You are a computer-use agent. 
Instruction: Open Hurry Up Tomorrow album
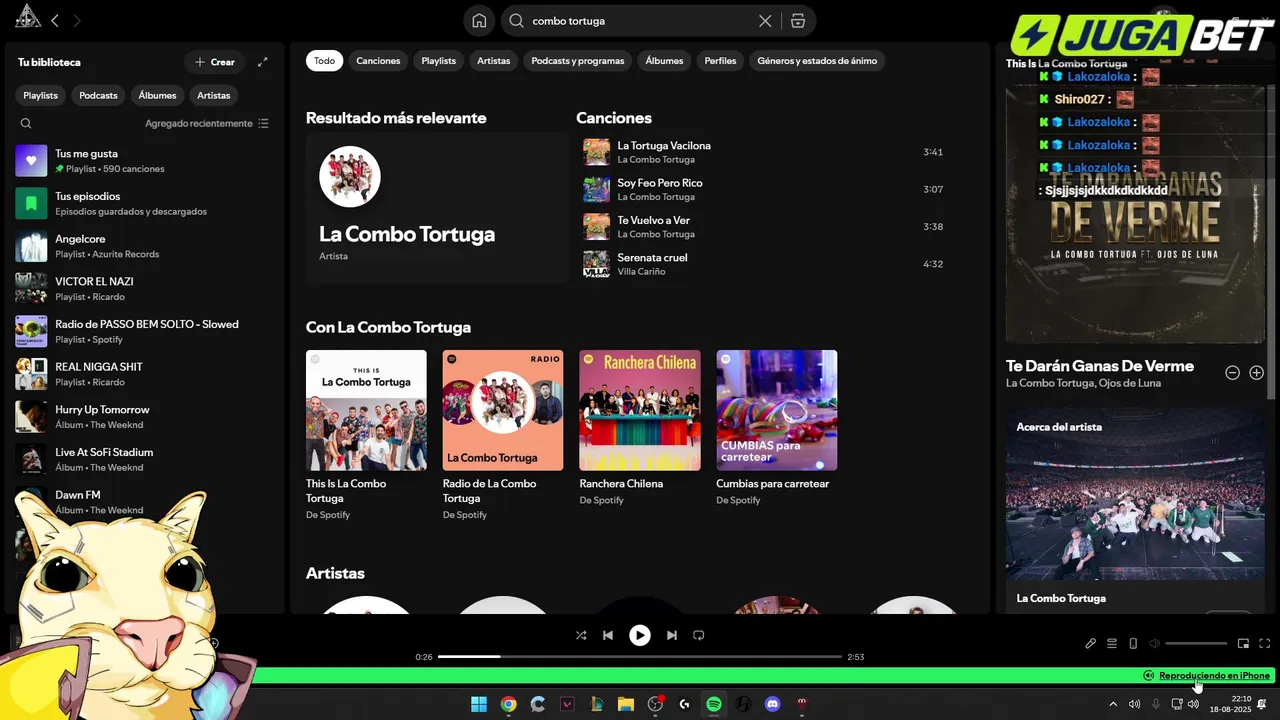(x=143, y=417)
